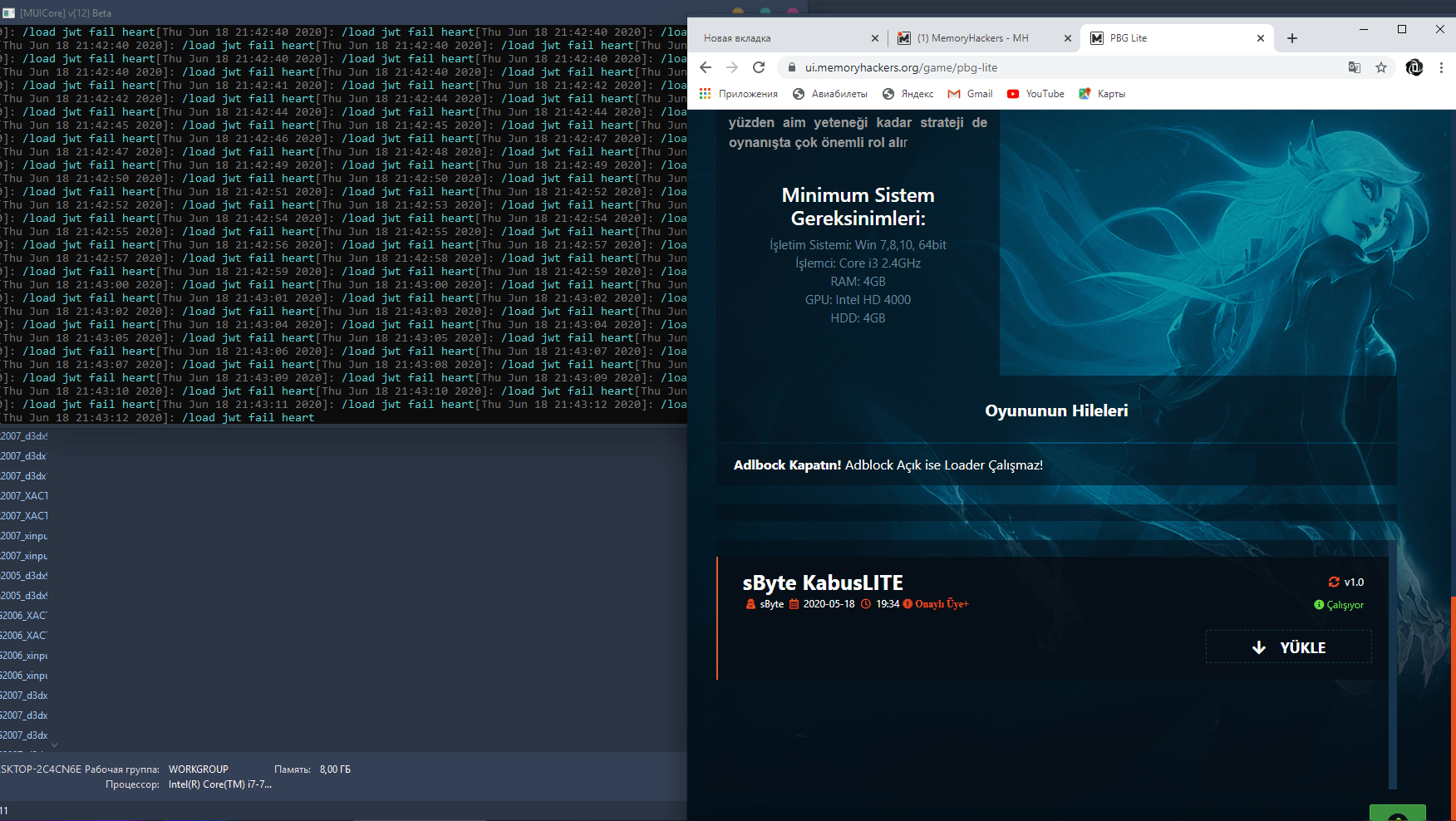The width and height of the screenshot is (1456, 821).
Task: Open the translate page icon in address bar
Action: coord(1355,67)
